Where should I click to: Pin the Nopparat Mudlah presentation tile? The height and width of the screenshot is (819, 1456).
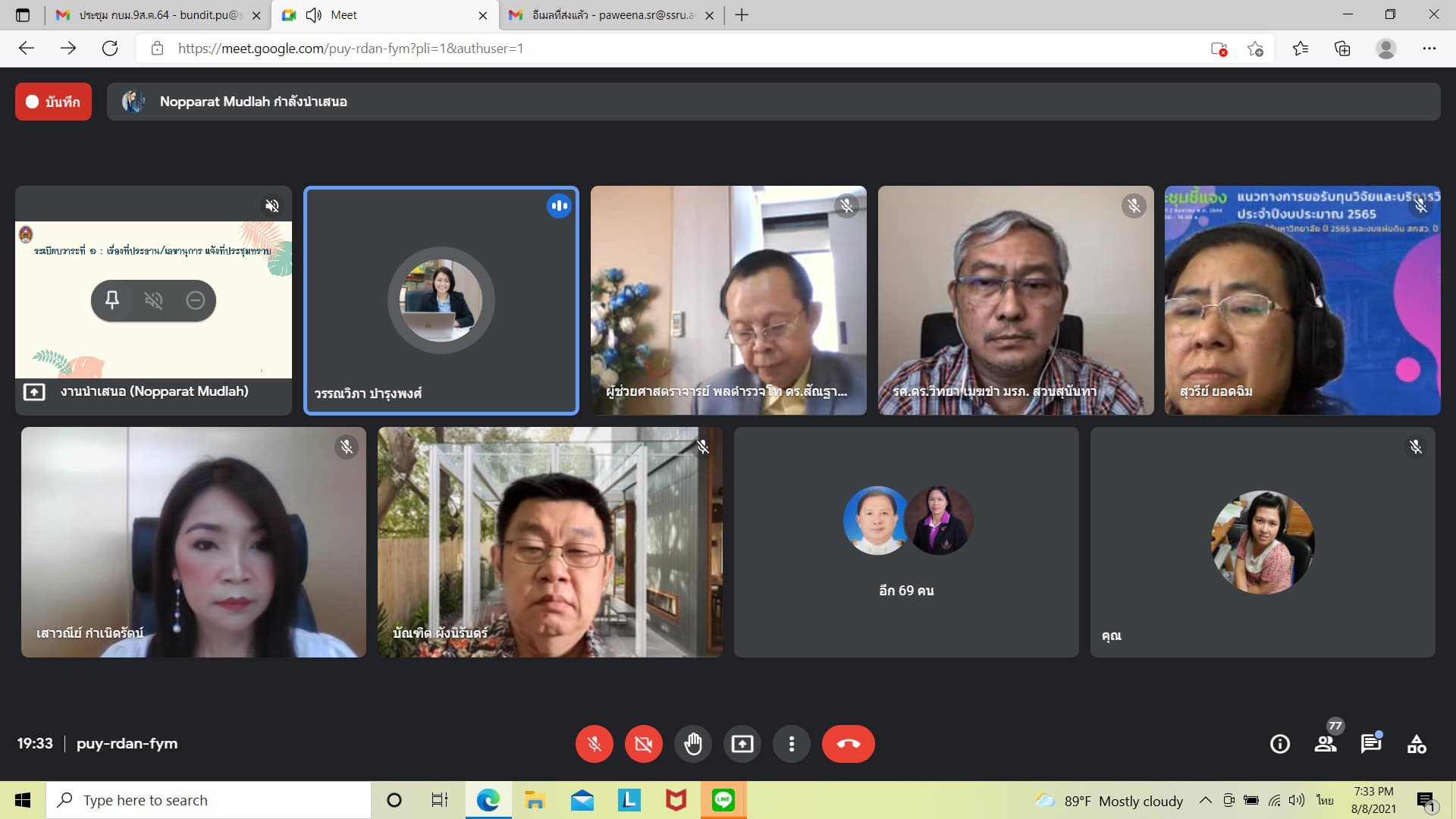click(112, 300)
